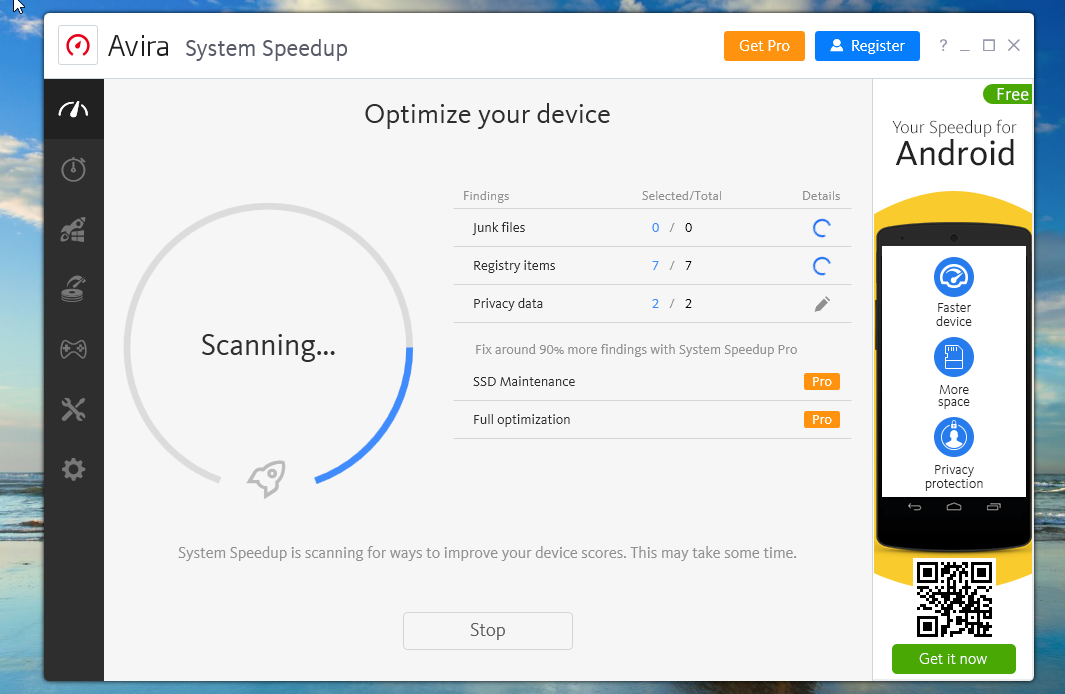Click the selected count 0 for Junk files
Screen dimensions: 1065x694
click(x=655, y=227)
